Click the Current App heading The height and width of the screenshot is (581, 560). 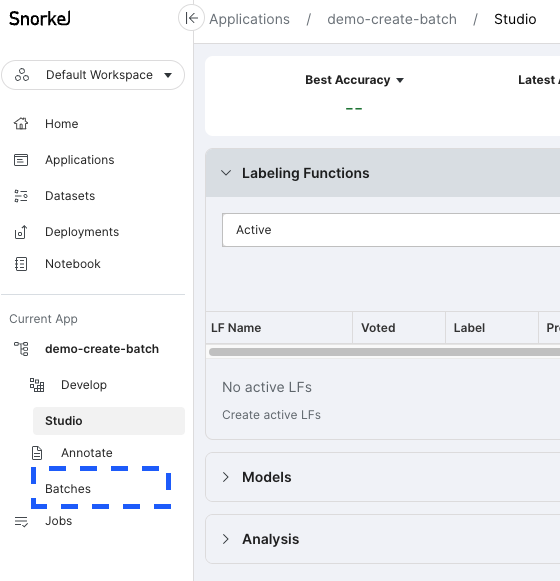click(x=43, y=319)
